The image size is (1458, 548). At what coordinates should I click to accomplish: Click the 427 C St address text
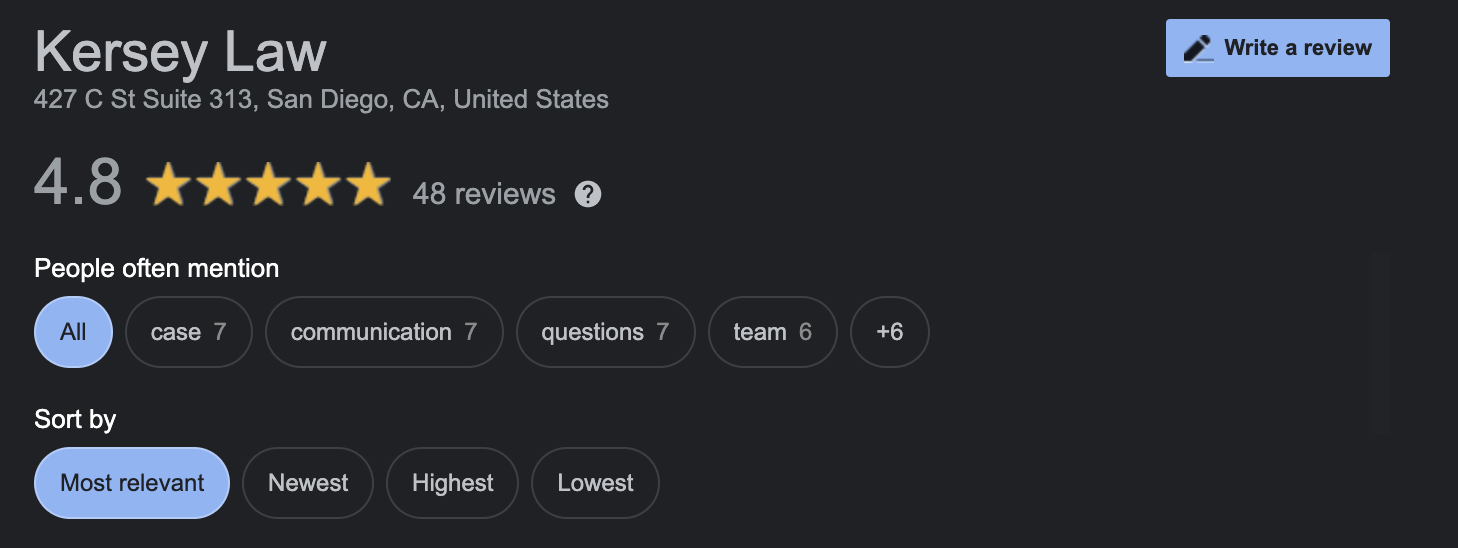pyautogui.click(x=321, y=100)
